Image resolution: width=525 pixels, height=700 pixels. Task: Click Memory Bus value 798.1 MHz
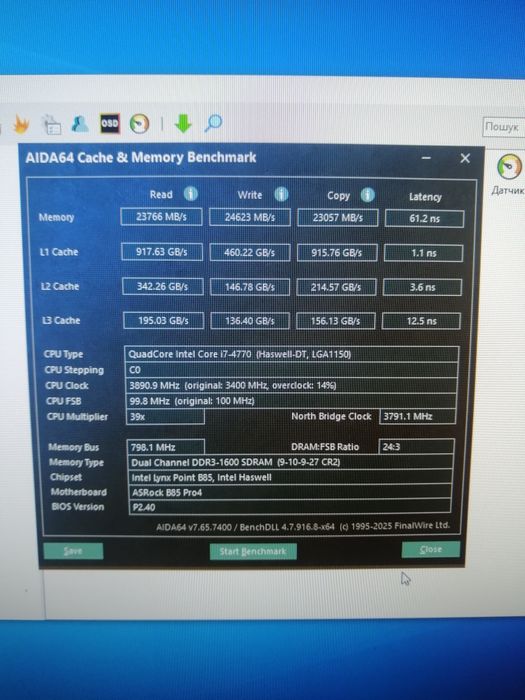point(166,447)
